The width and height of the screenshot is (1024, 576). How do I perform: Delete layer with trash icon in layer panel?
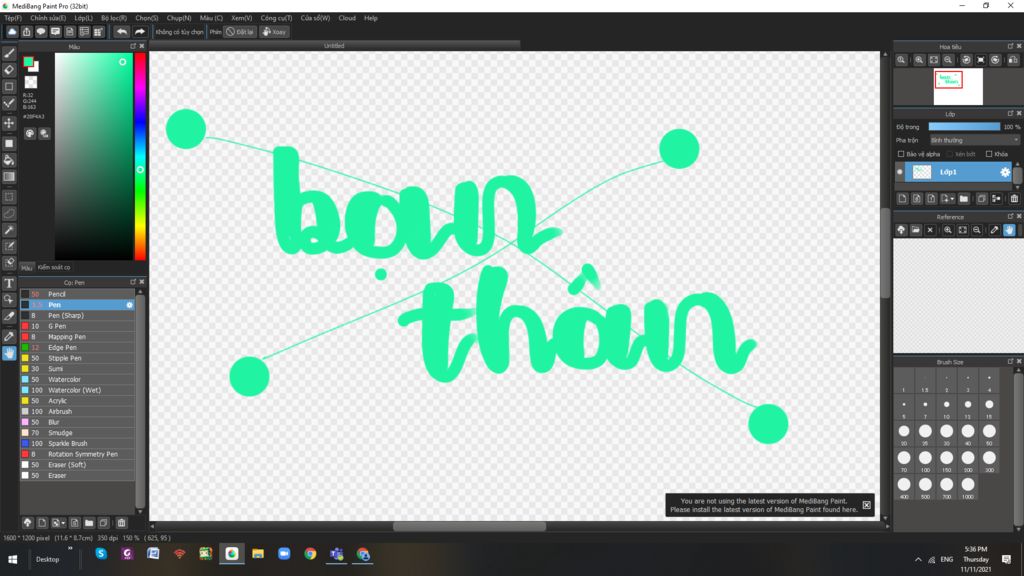1014,199
